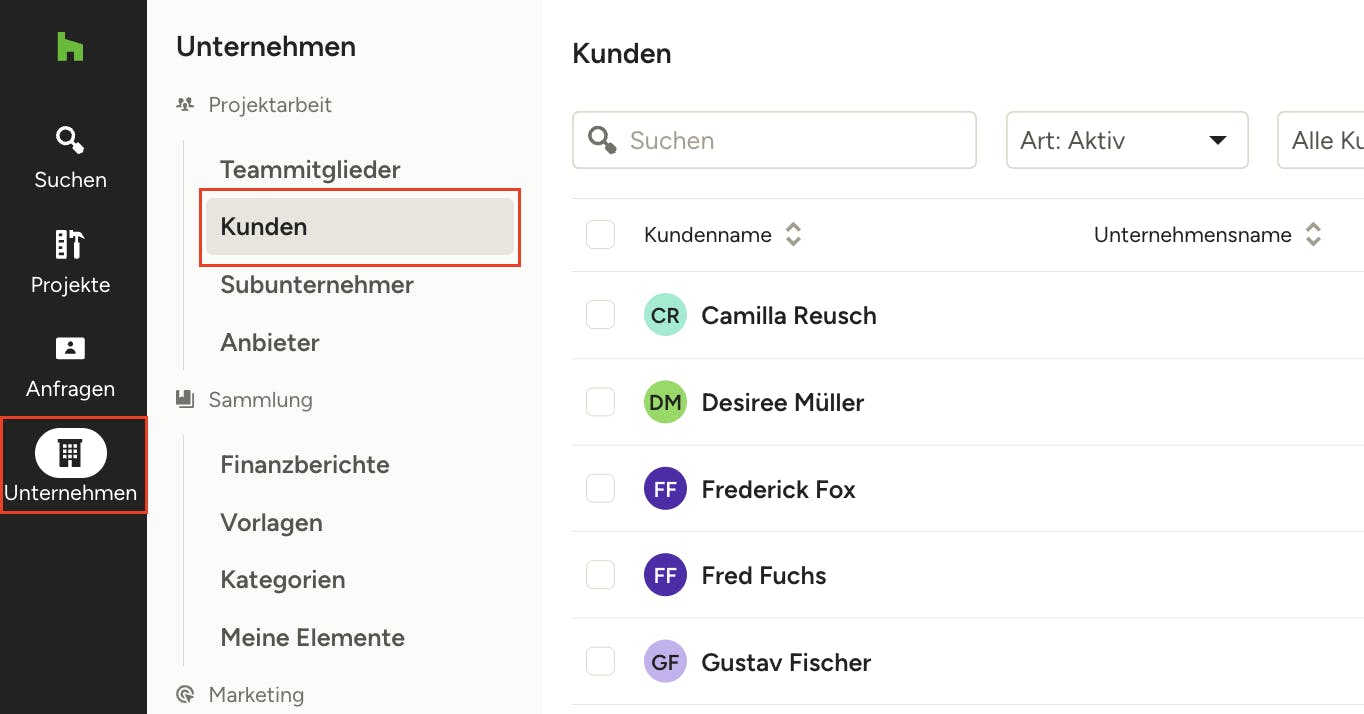The height and width of the screenshot is (714, 1364).
Task: Sort by the Kundenname column arrows
Action: [x=793, y=235]
